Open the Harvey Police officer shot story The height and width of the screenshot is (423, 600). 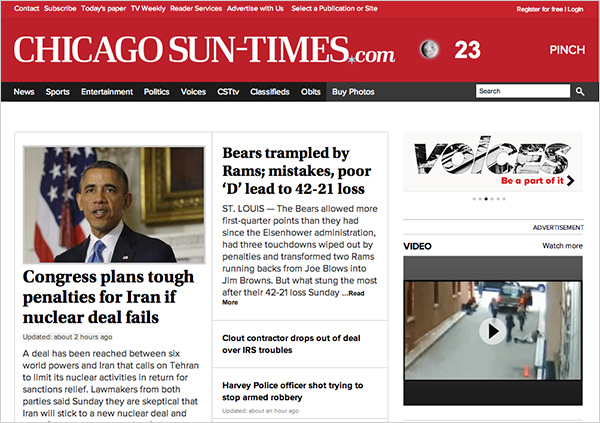point(293,391)
